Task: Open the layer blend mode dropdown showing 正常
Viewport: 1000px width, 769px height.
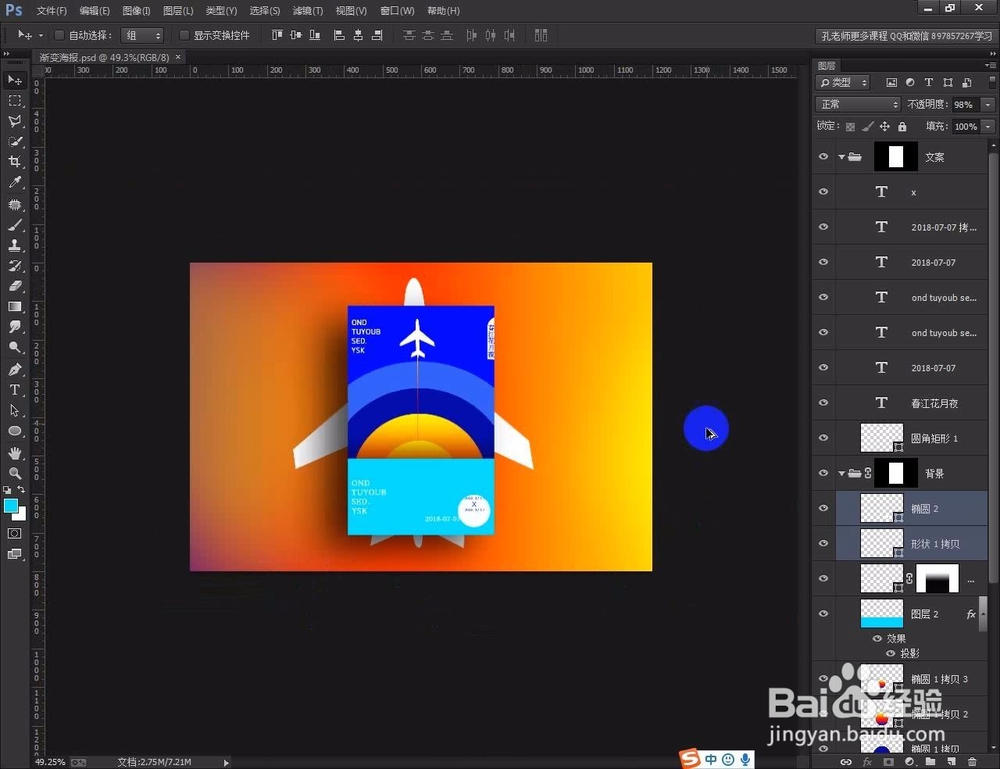Action: 857,103
